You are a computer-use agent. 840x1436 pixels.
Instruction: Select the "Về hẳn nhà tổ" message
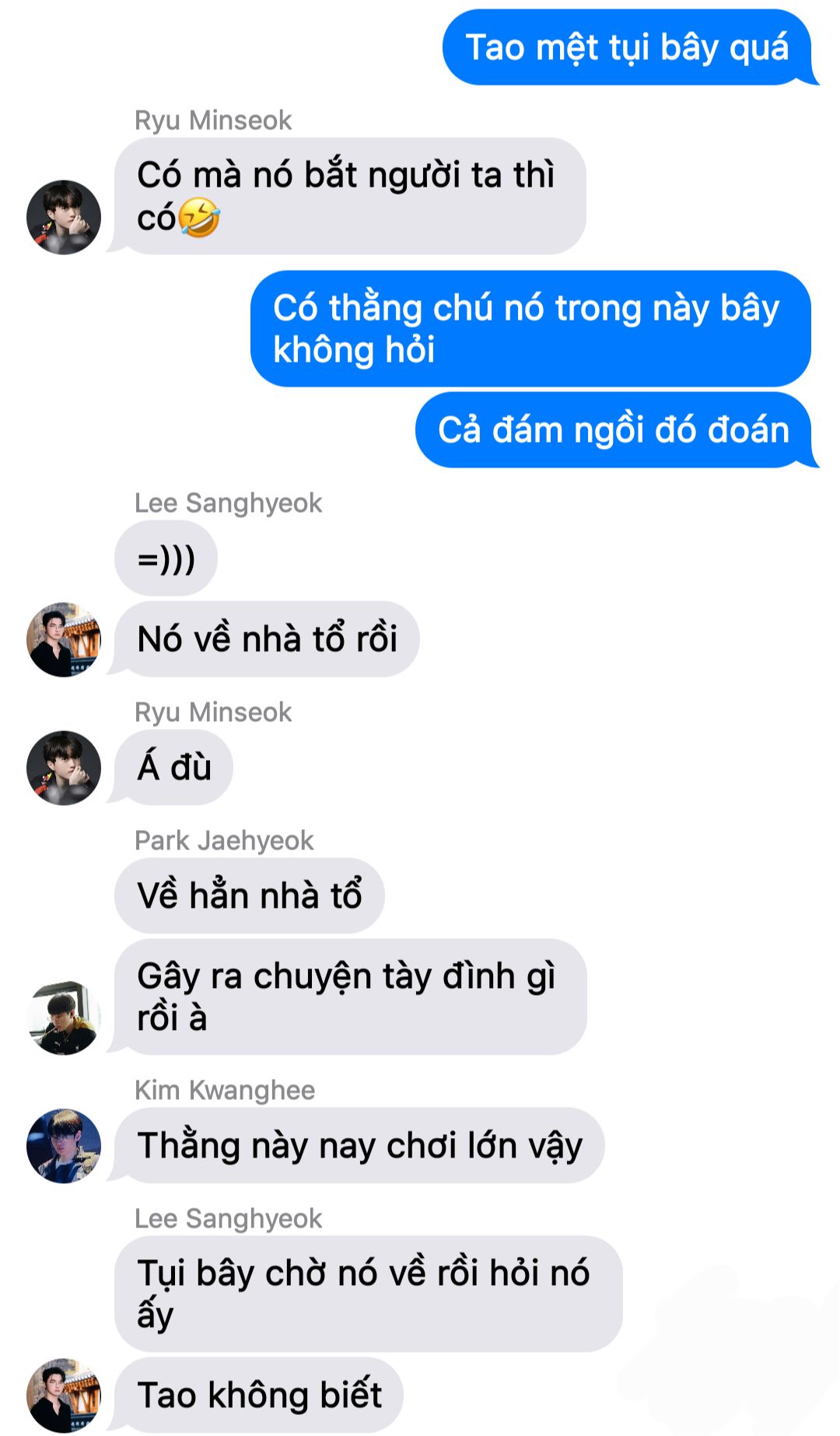pyautogui.click(x=250, y=895)
